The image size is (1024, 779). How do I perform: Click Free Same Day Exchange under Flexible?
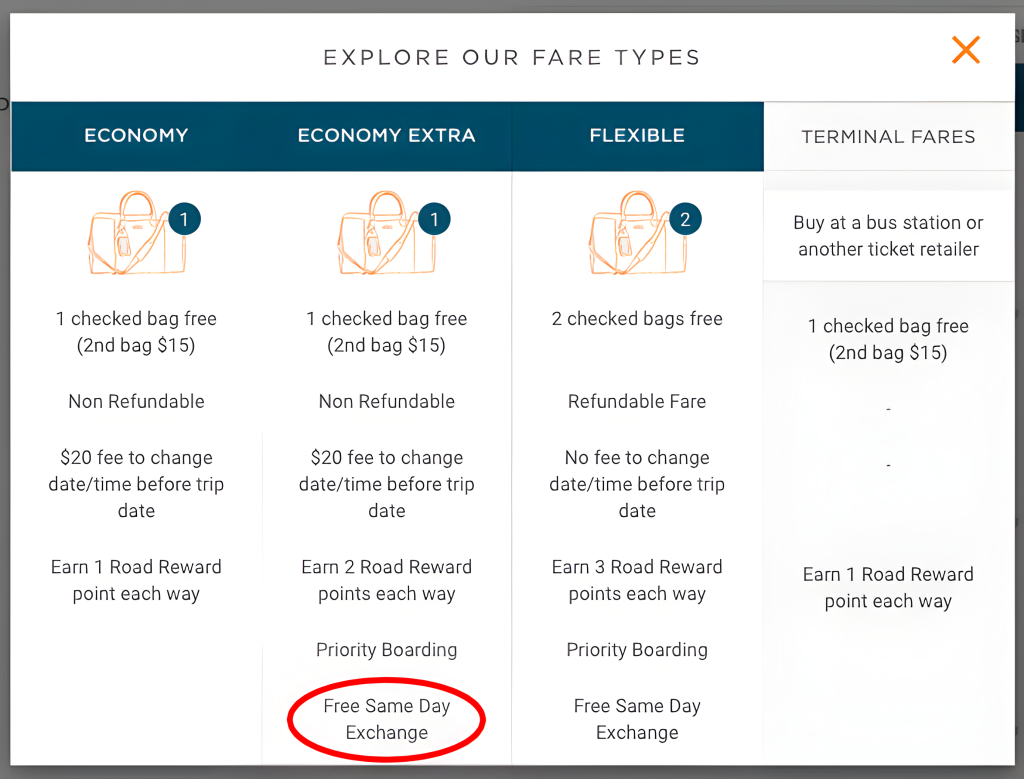tap(637, 719)
